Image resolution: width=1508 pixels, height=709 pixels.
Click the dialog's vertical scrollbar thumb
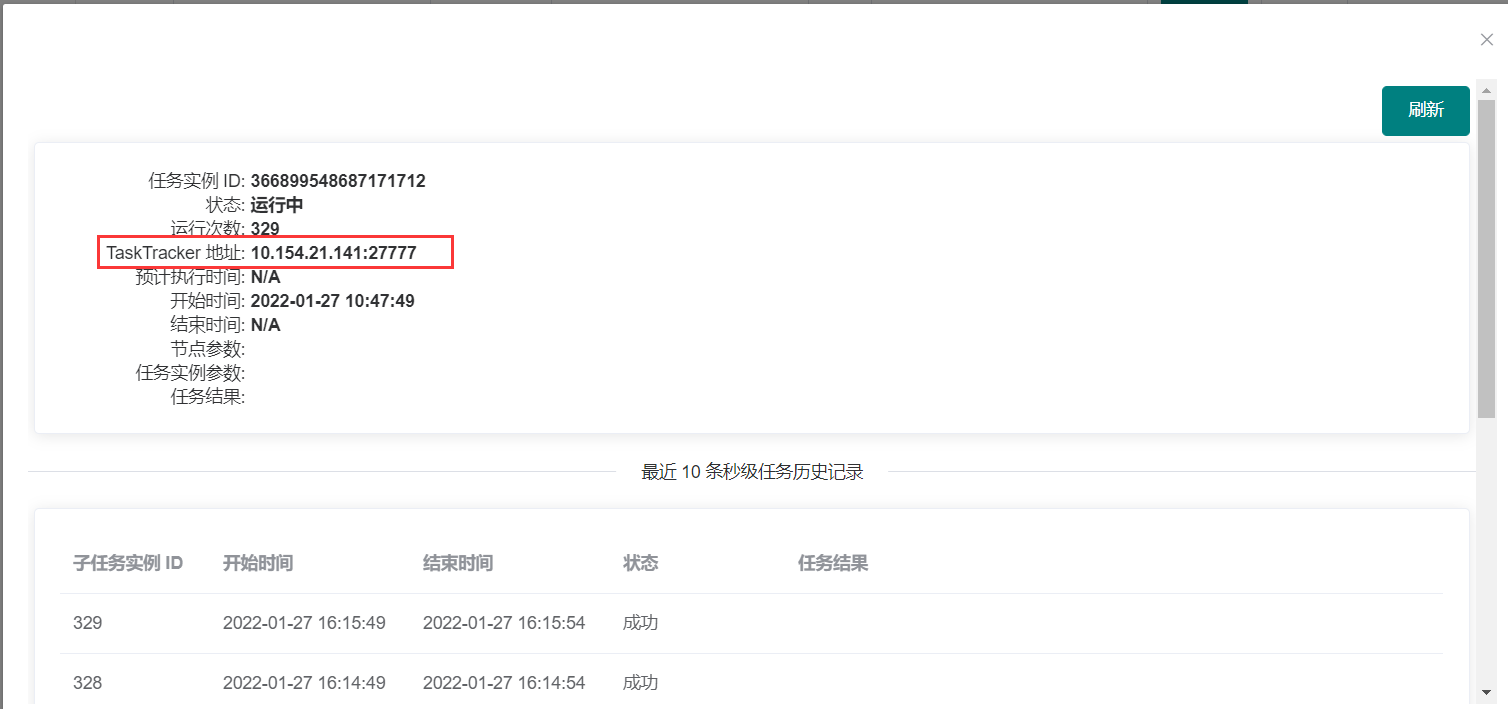1486,258
